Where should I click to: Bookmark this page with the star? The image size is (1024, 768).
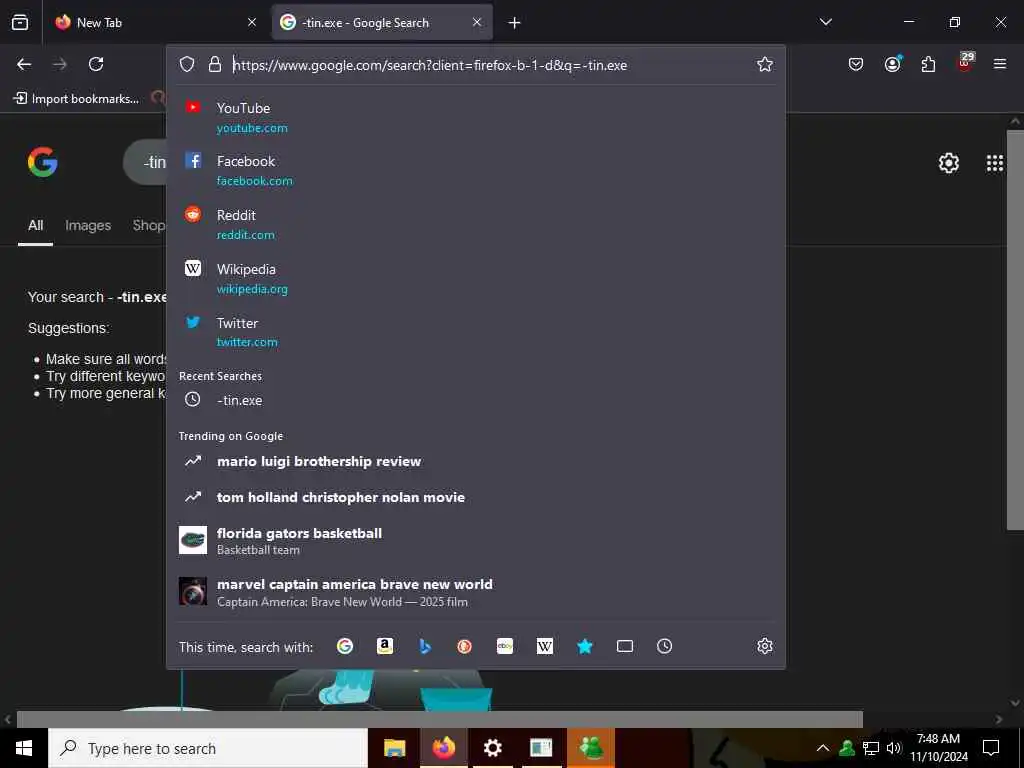765,64
